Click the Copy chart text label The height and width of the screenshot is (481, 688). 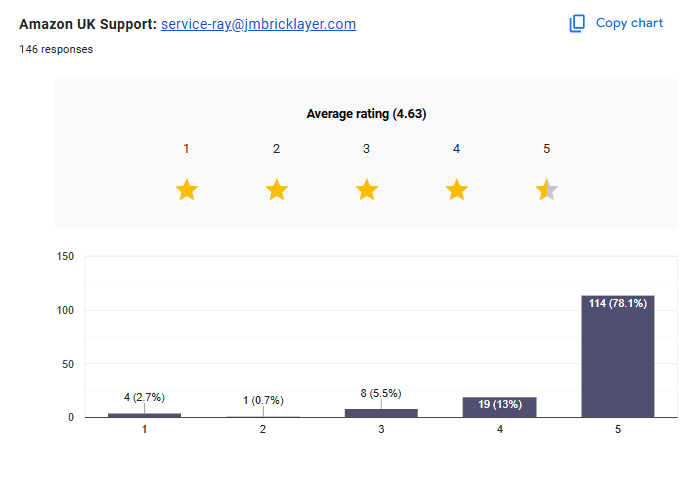(x=629, y=23)
